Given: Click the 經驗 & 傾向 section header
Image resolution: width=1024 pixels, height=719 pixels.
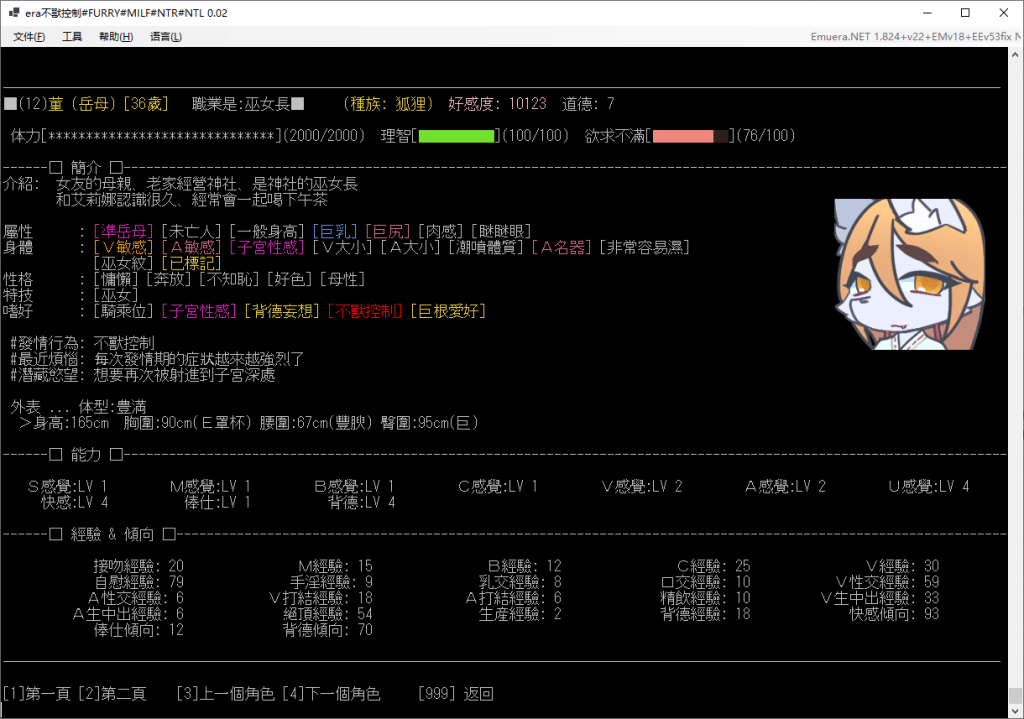Looking at the screenshot, I should [x=112, y=534].
